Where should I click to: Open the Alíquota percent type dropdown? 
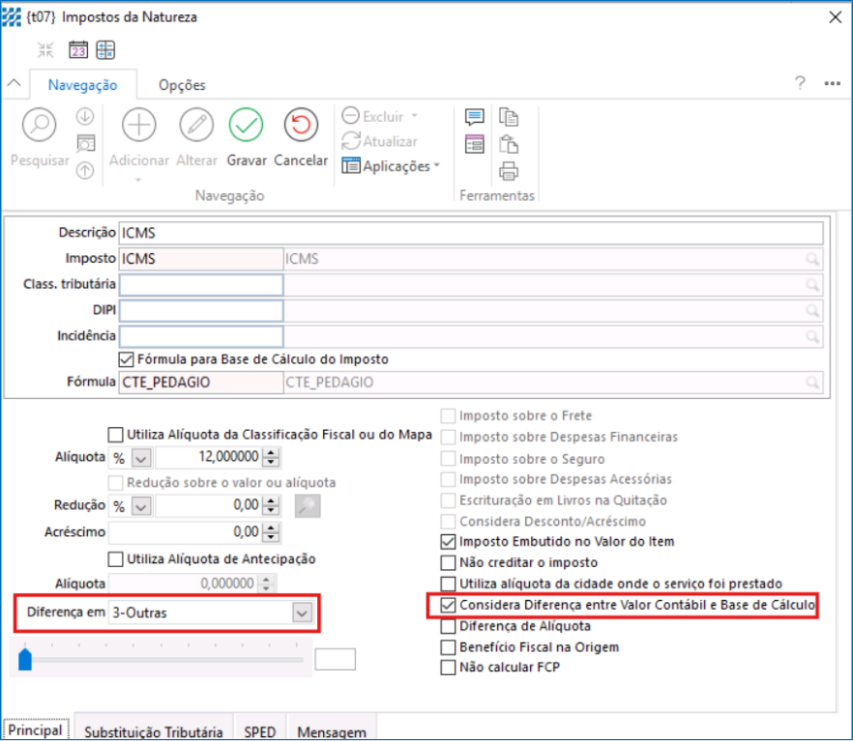(141, 457)
